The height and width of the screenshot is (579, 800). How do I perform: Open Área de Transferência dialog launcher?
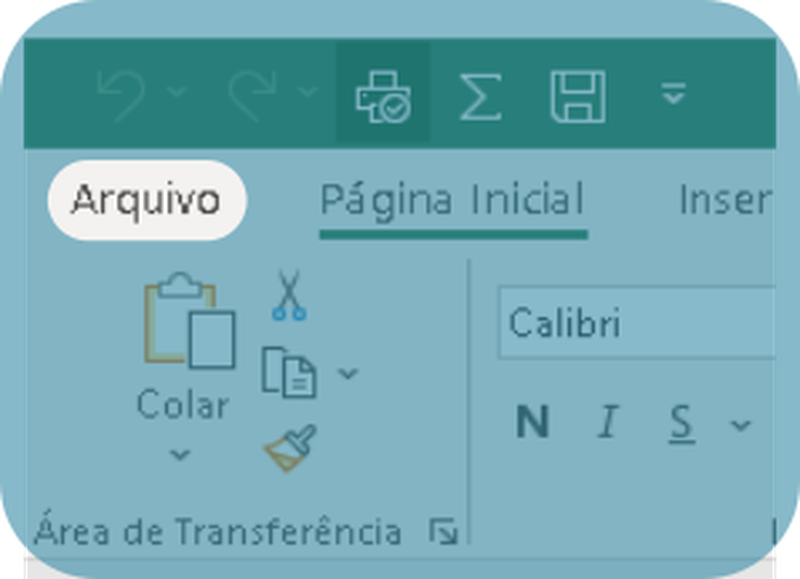(443, 531)
